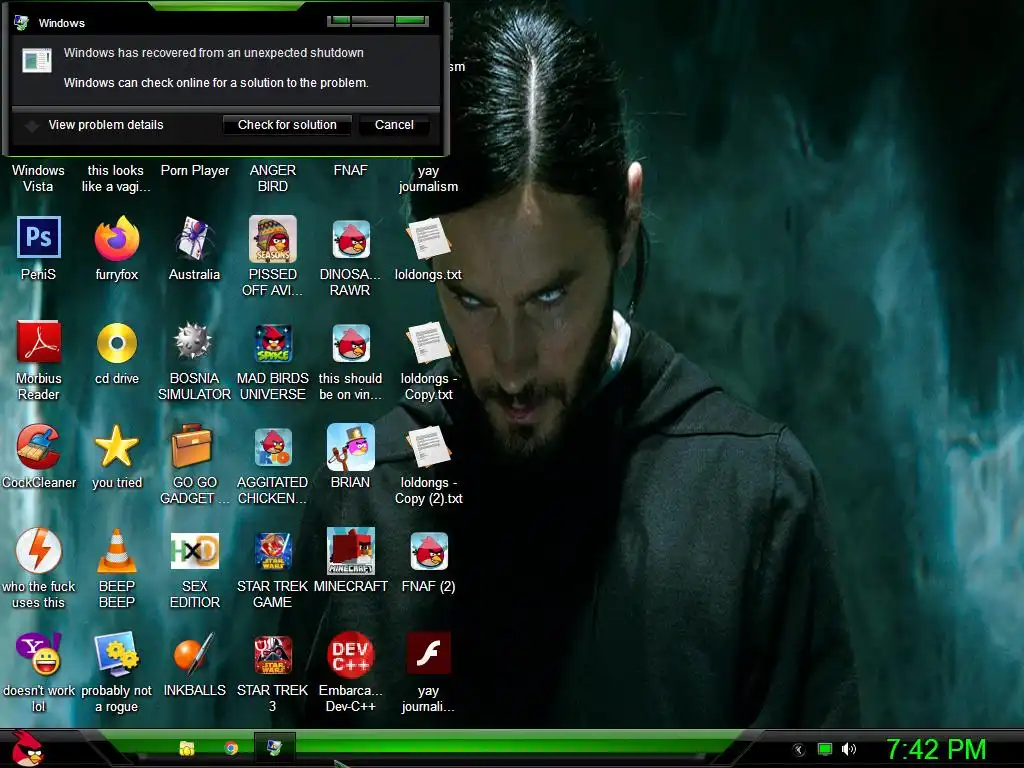Open the cd drive disc icon
This screenshot has height=768, width=1024.
pos(117,343)
